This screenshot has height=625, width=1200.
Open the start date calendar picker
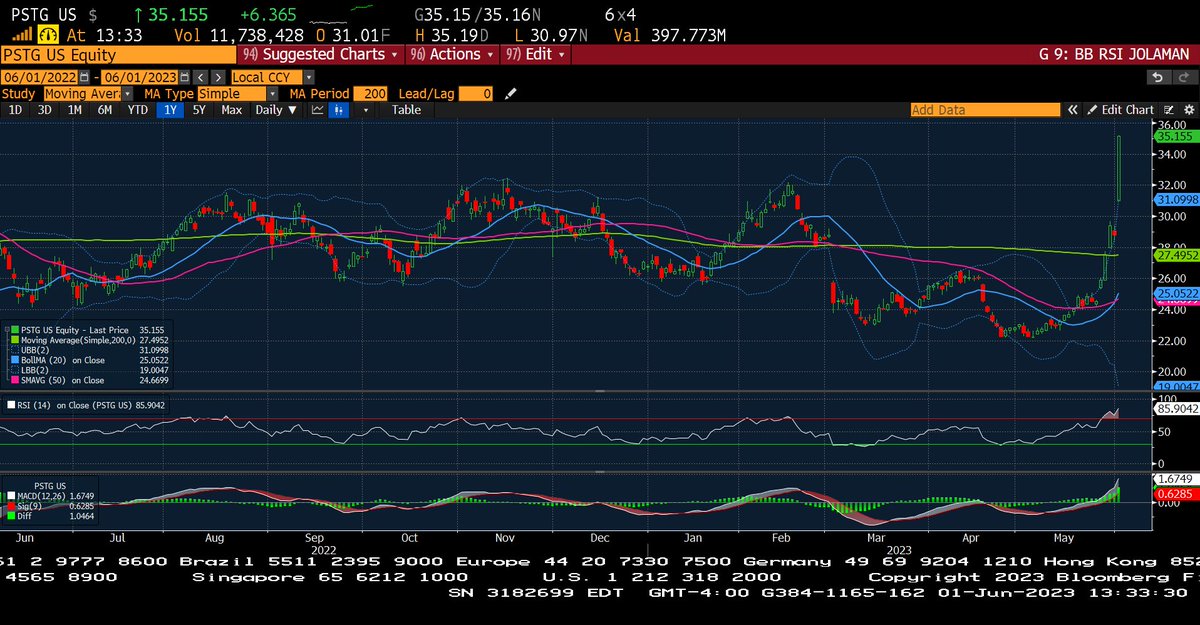84,77
